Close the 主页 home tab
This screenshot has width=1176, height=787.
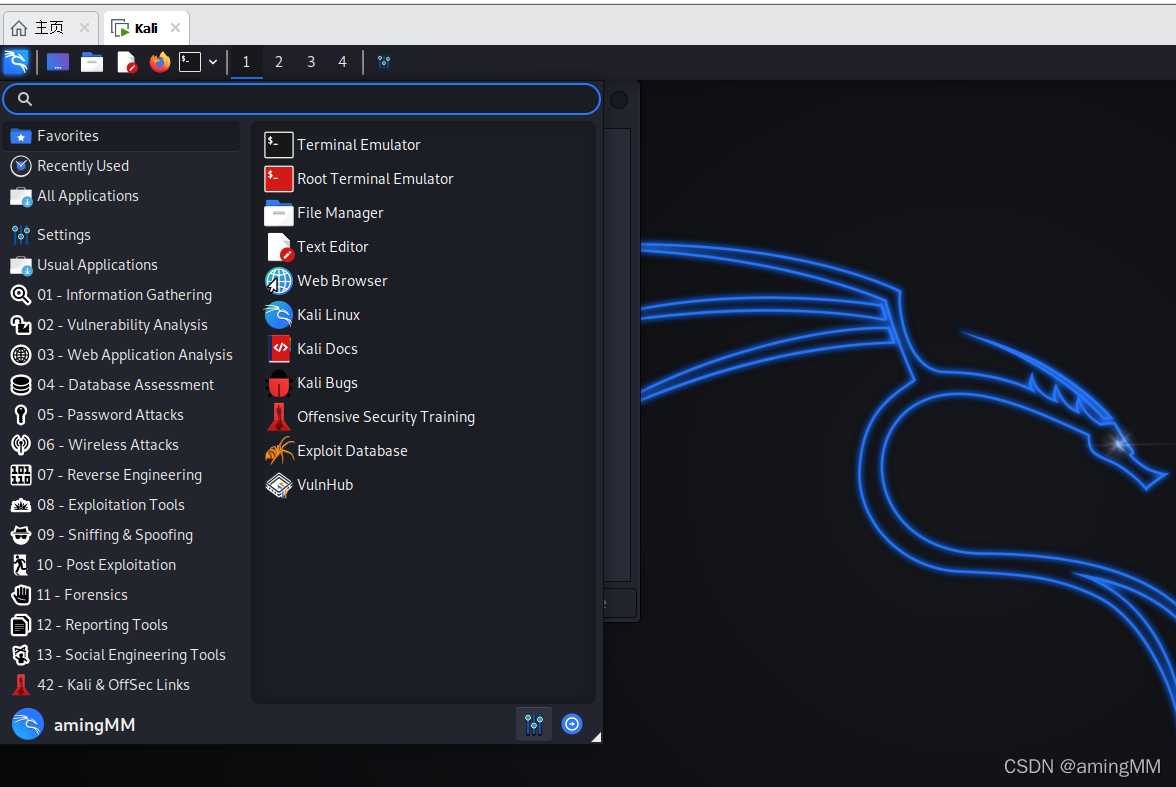pos(84,28)
